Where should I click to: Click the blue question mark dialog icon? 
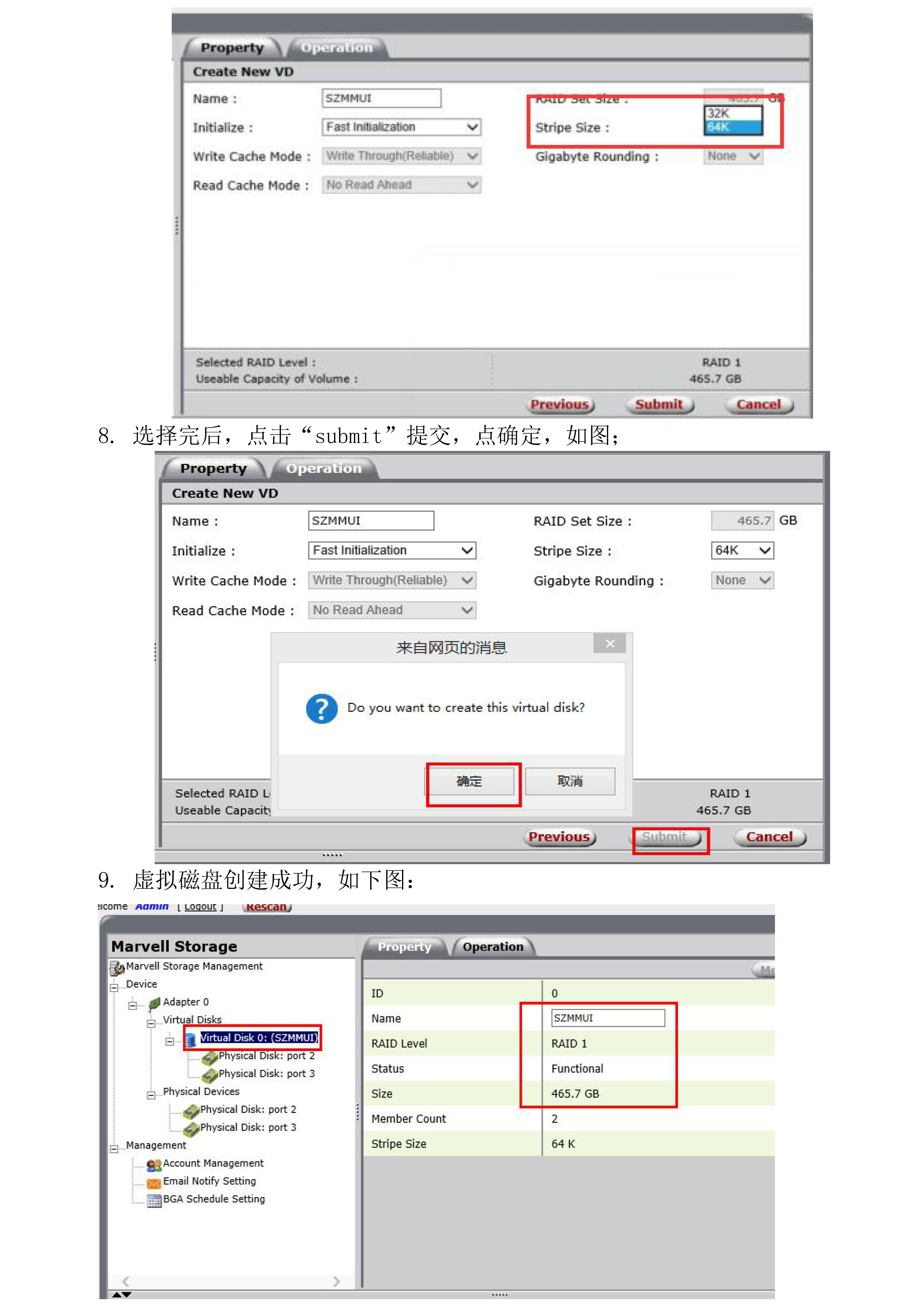[x=322, y=708]
